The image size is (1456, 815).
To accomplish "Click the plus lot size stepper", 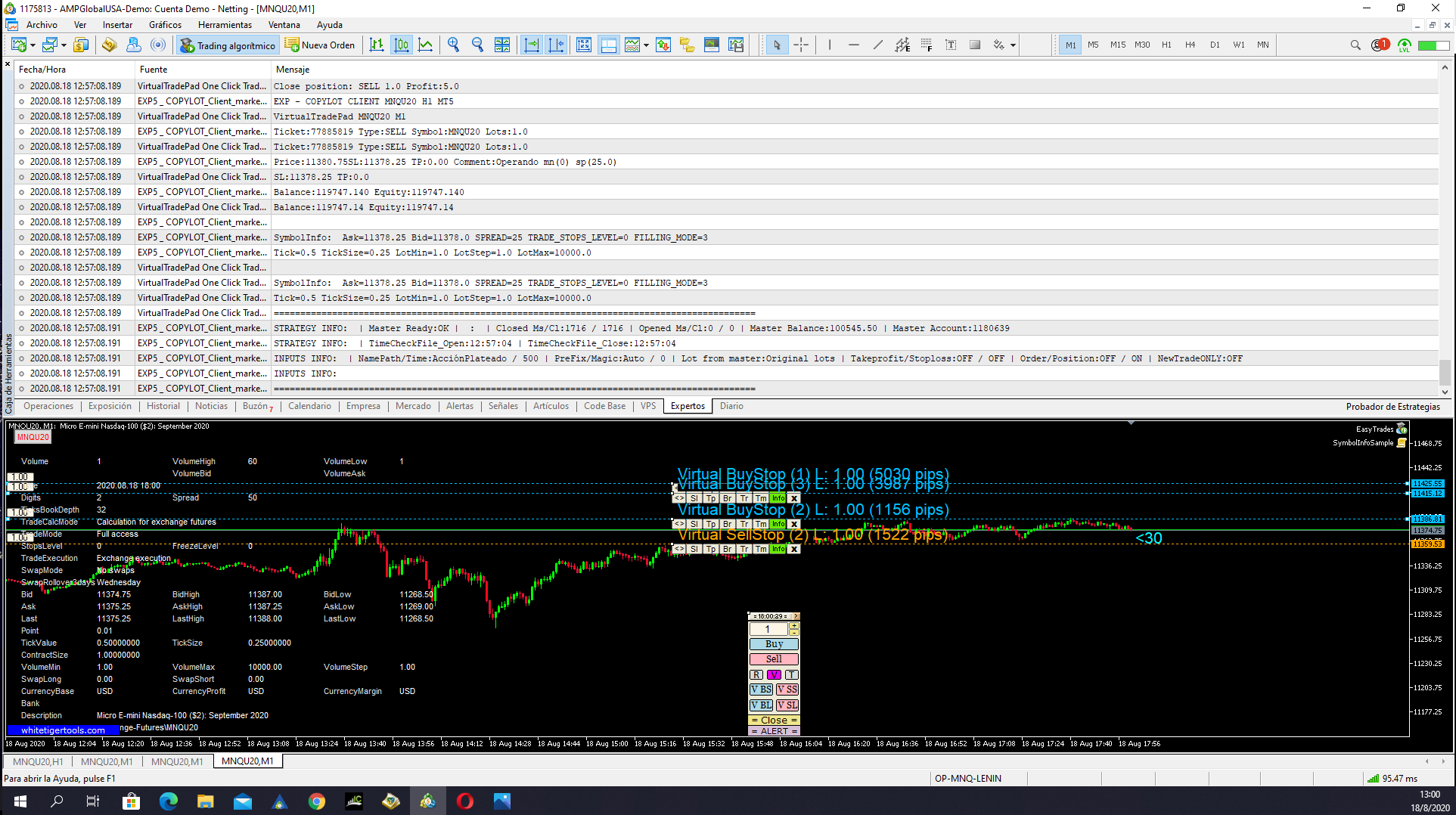I will point(793,626).
